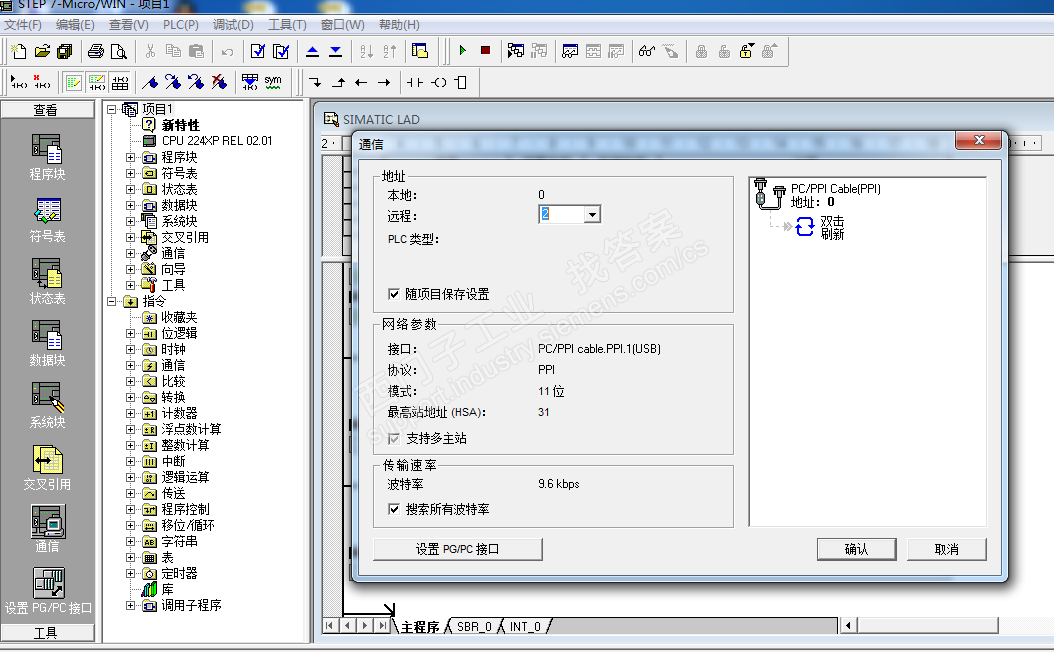
Task: Click the glasses program status icon
Action: click(647, 51)
